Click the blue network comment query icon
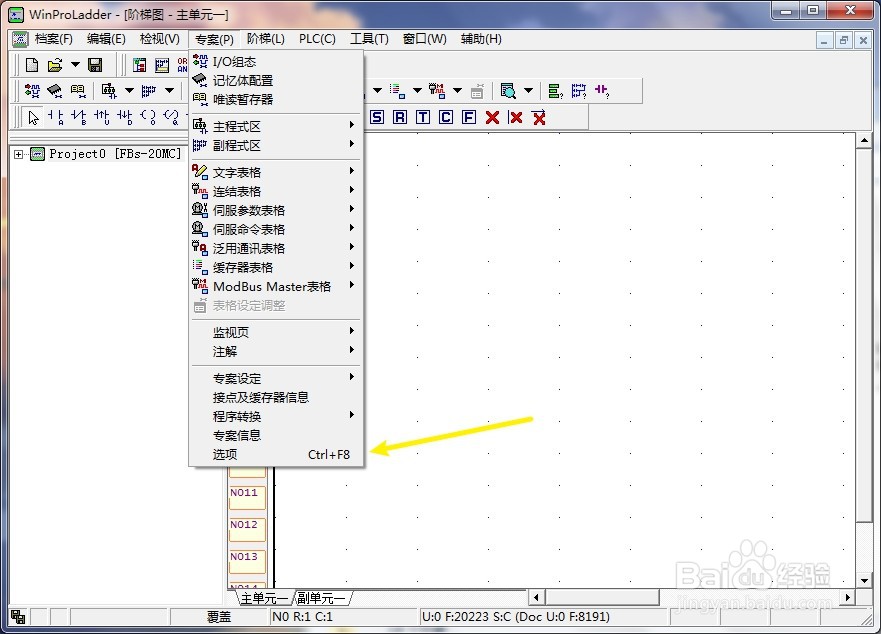Viewport: 881px width, 634px height. pyautogui.click(x=579, y=90)
